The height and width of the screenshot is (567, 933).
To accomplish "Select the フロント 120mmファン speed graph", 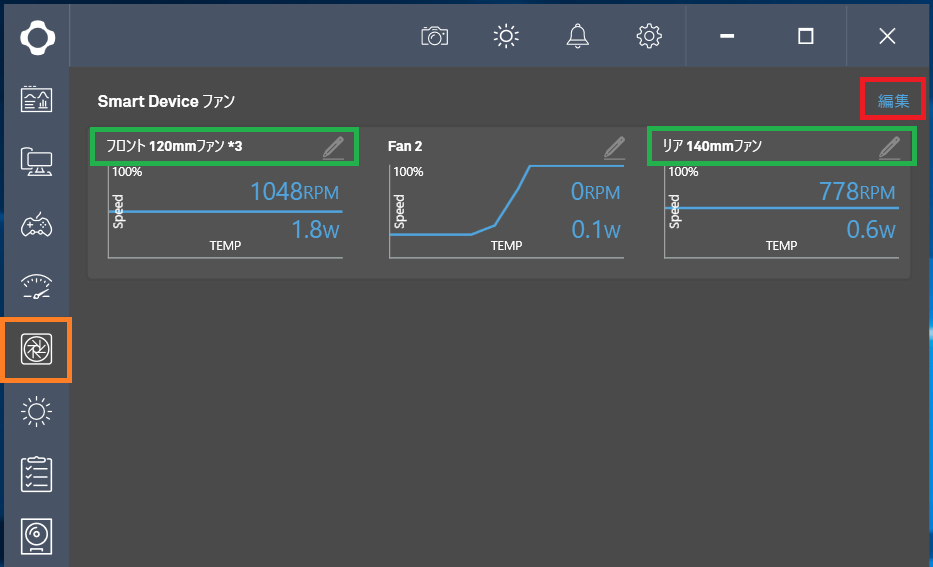I will point(225,211).
